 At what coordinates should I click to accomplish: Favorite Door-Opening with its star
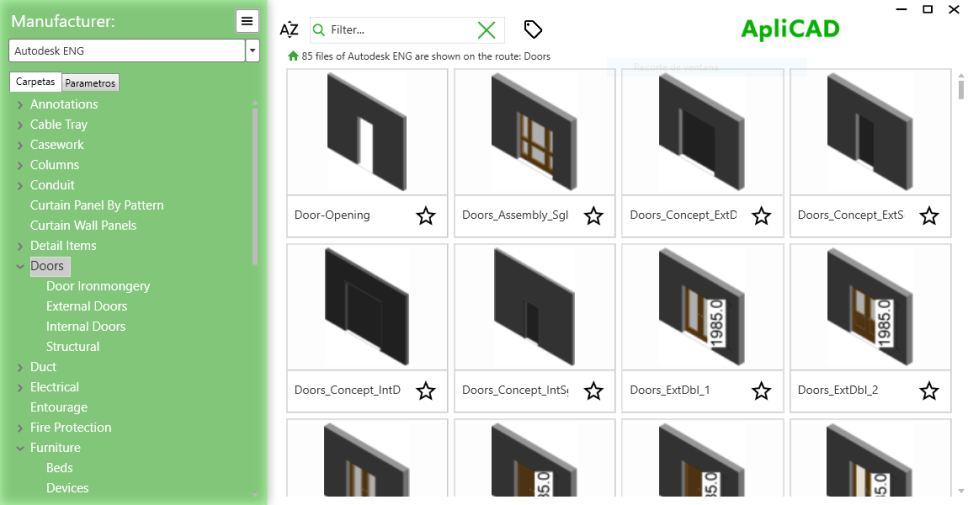pos(426,215)
